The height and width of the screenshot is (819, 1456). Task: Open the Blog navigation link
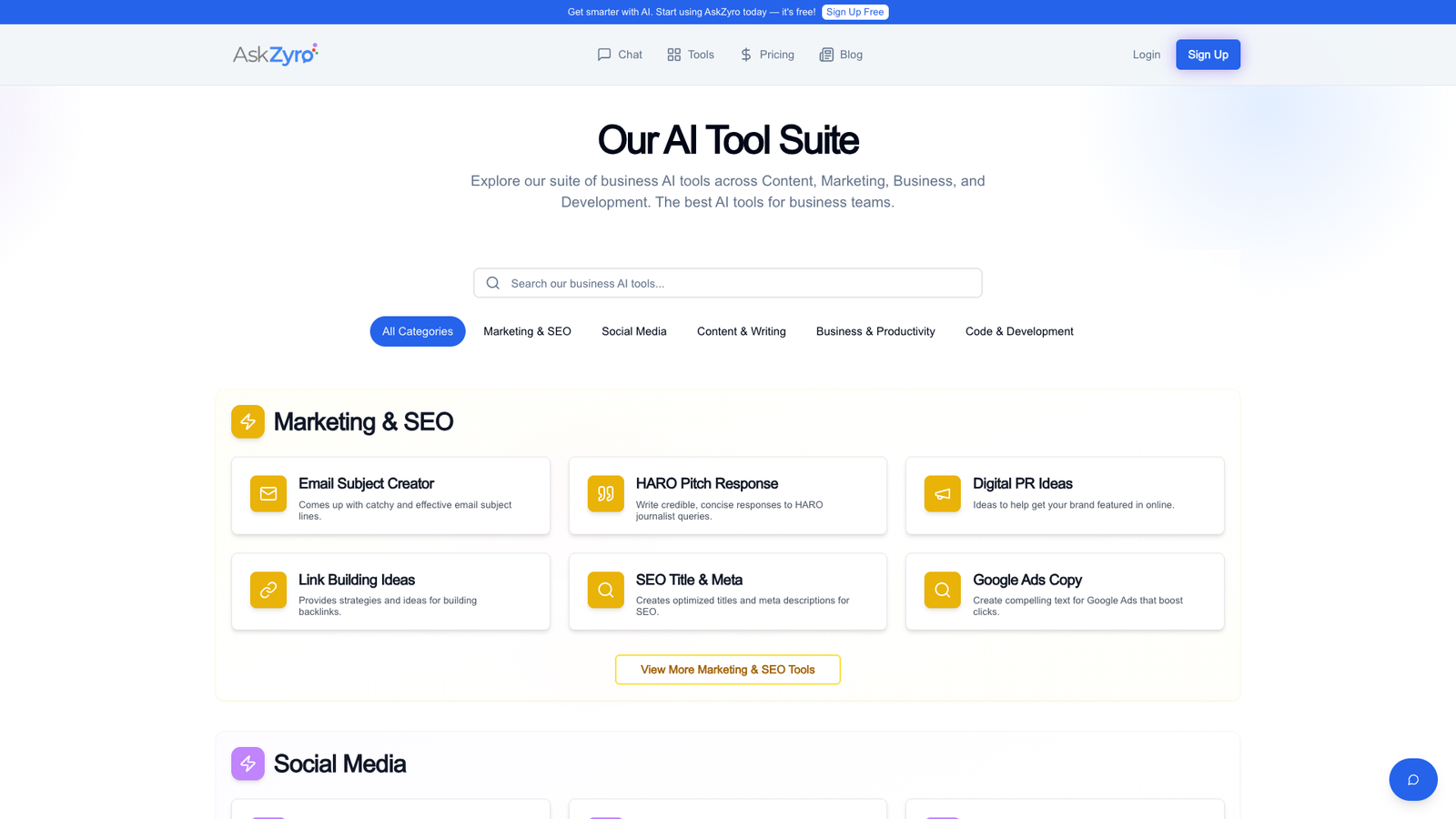pos(841,55)
